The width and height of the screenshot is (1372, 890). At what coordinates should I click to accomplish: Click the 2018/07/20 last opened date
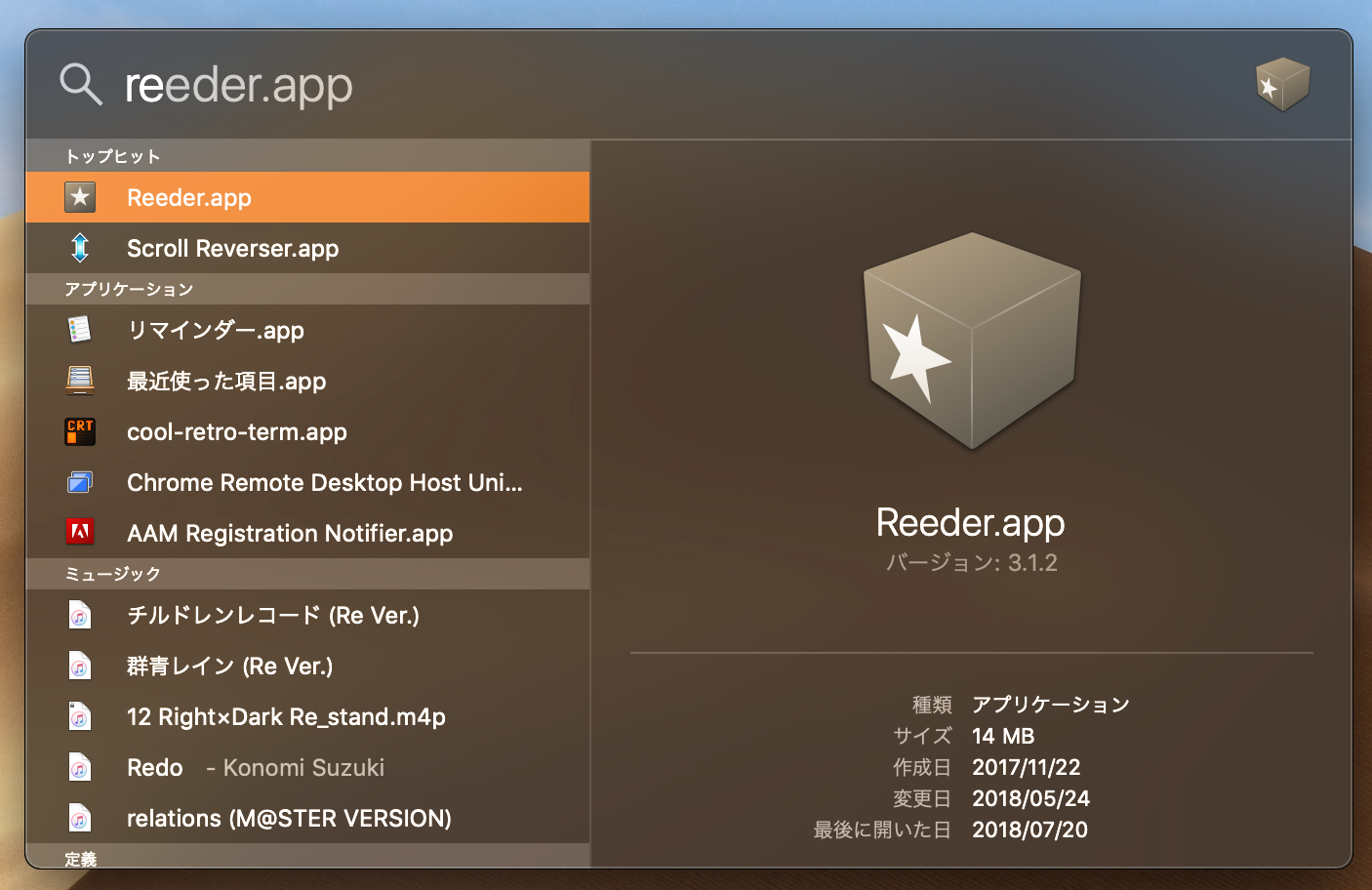pyautogui.click(x=1029, y=829)
